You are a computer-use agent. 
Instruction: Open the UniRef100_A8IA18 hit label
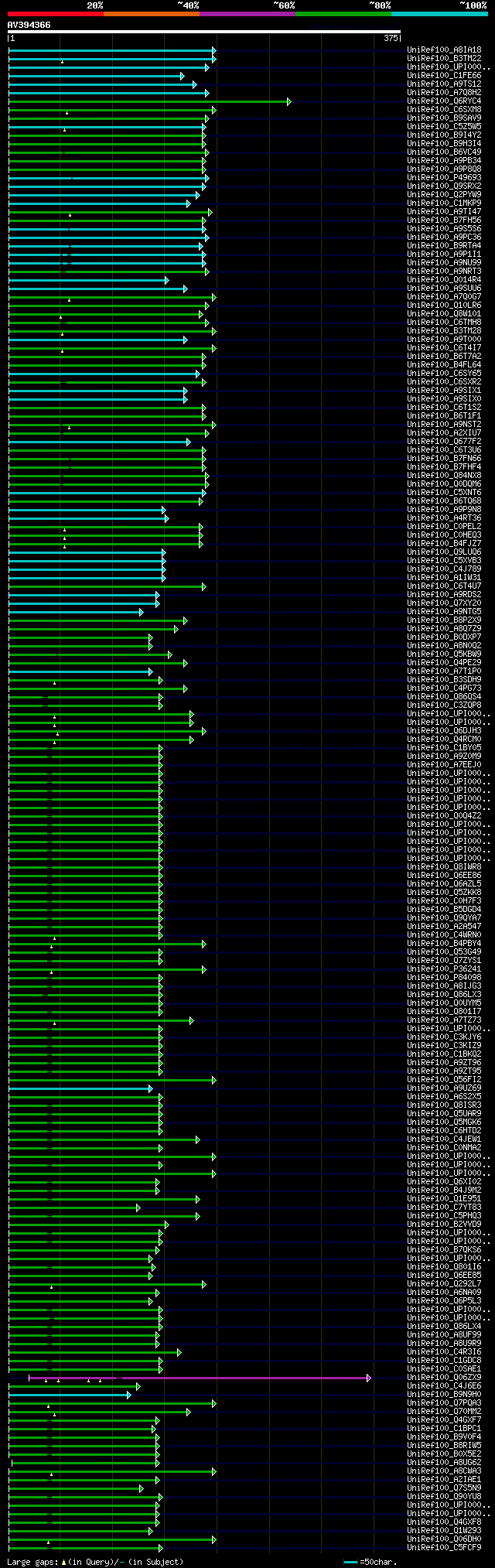pos(444,50)
